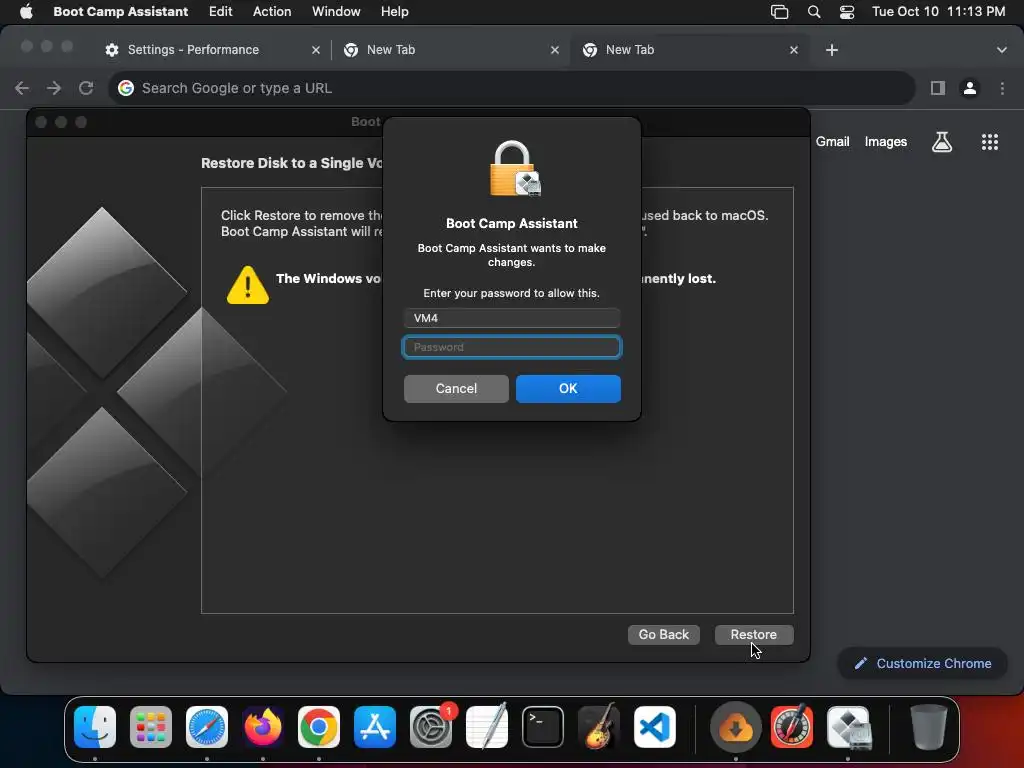
Task: Open Terminal from the Dock
Action: 543,727
